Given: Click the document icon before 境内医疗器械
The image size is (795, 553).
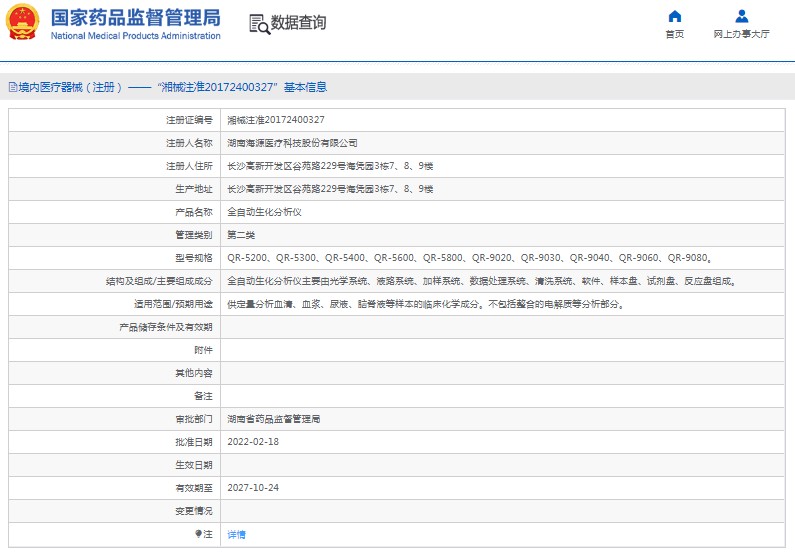Looking at the screenshot, I should point(13,87).
